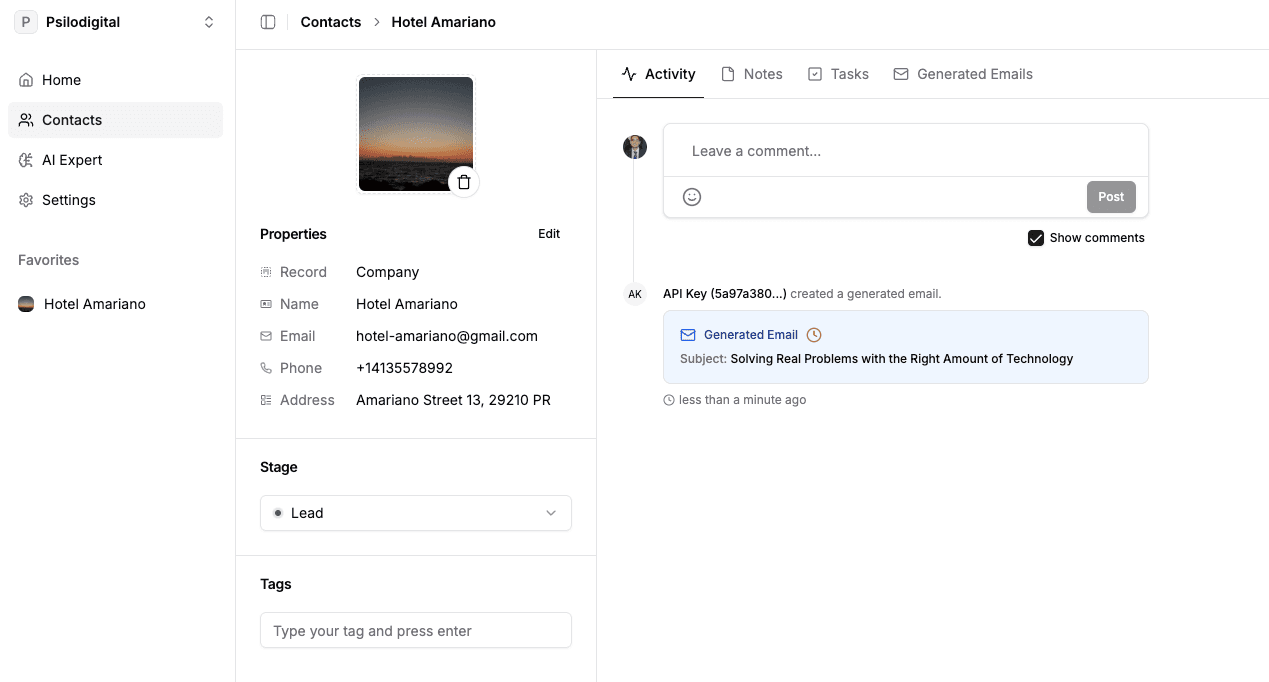Click the phone number +14135578992
Screen dimensions: 1269x682
(x=404, y=368)
